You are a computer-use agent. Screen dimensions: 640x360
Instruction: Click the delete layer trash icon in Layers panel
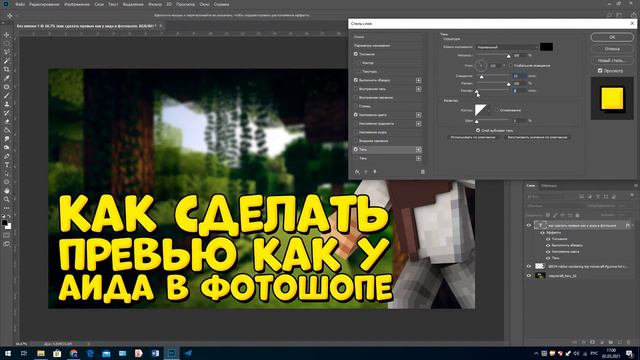[x=629, y=342]
